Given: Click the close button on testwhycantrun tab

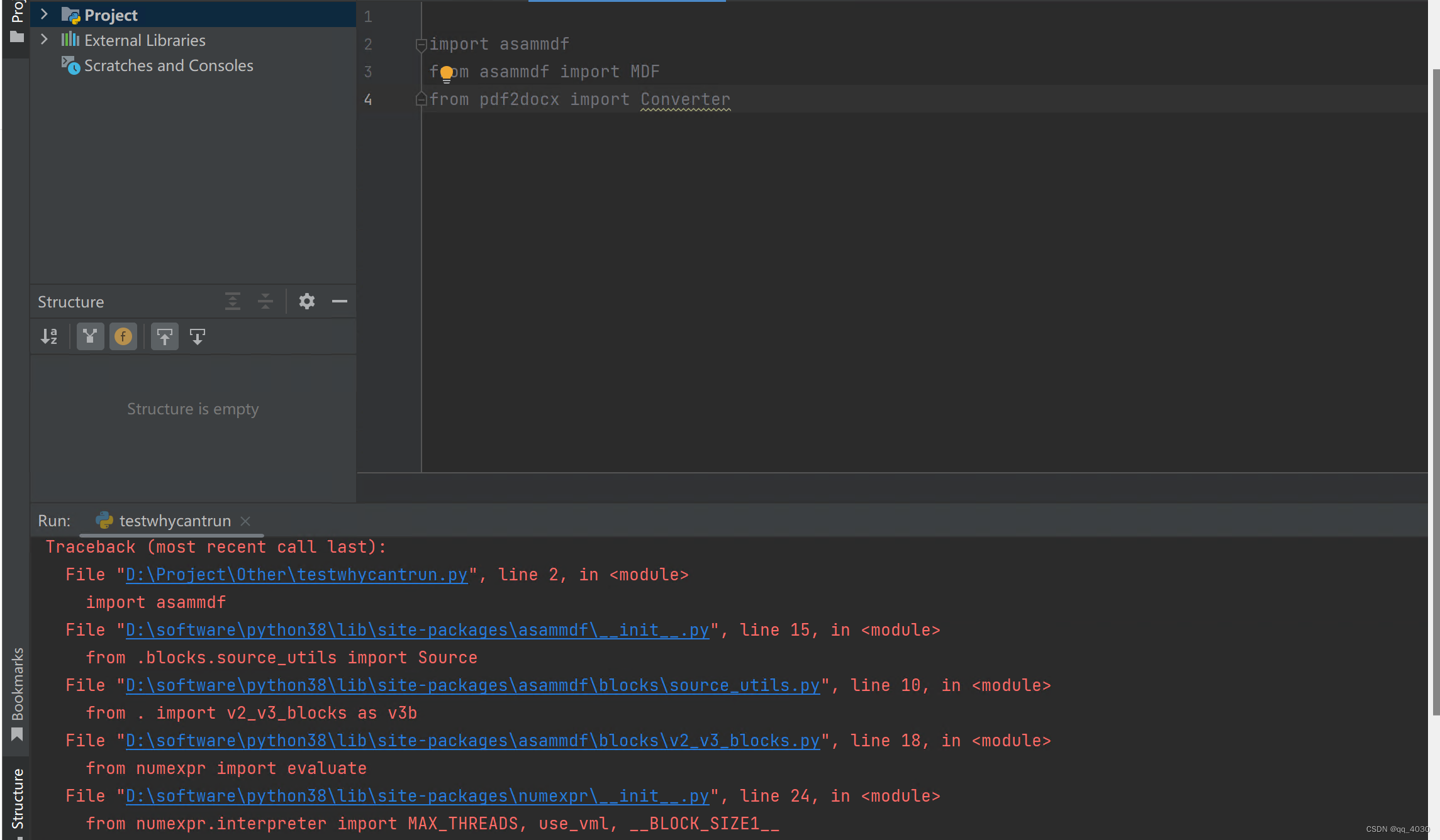Looking at the screenshot, I should (x=247, y=520).
